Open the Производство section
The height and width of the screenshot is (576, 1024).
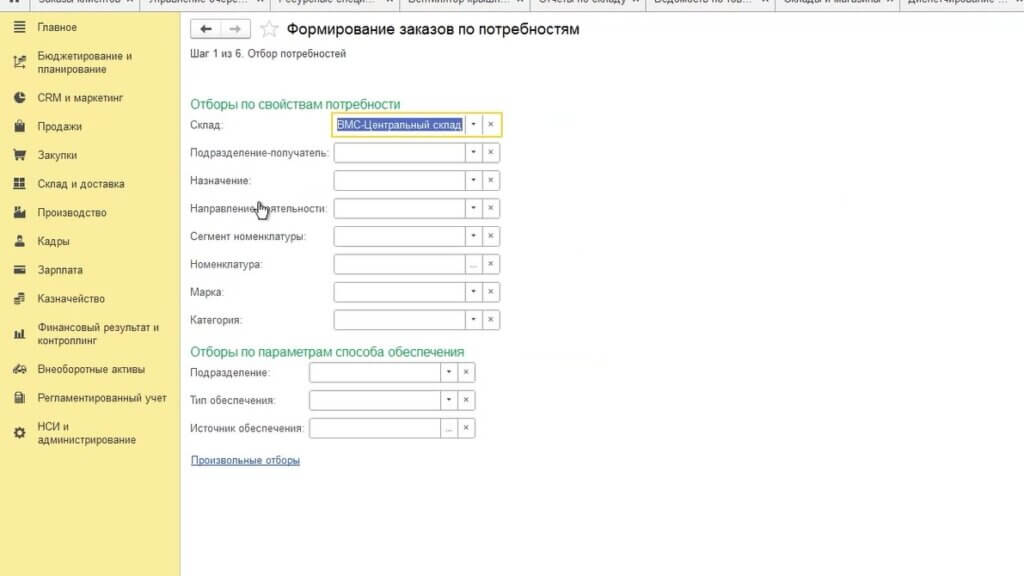pyautogui.click(x=71, y=213)
